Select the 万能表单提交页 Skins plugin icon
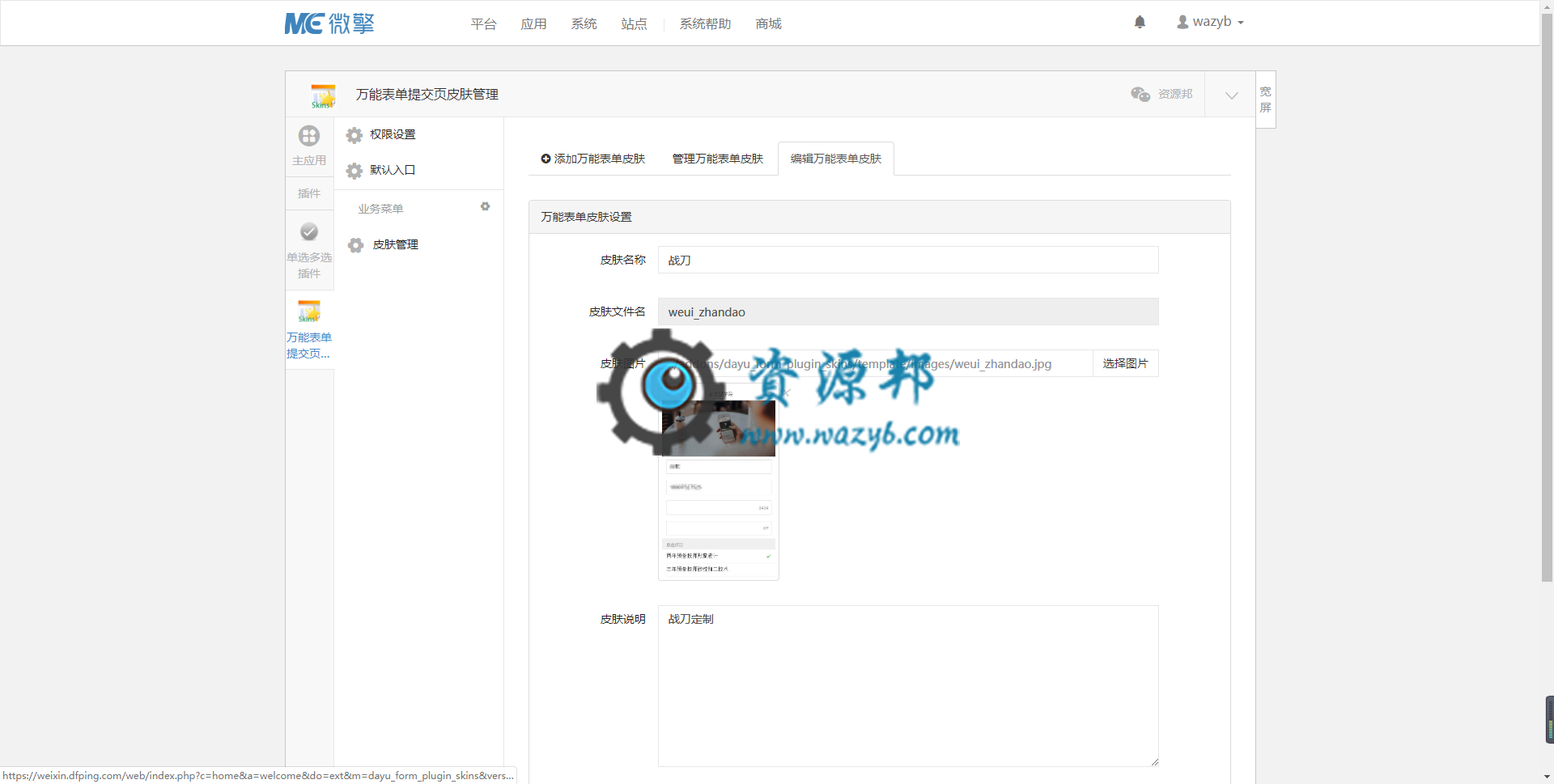Image resolution: width=1554 pixels, height=784 pixels. [309, 311]
